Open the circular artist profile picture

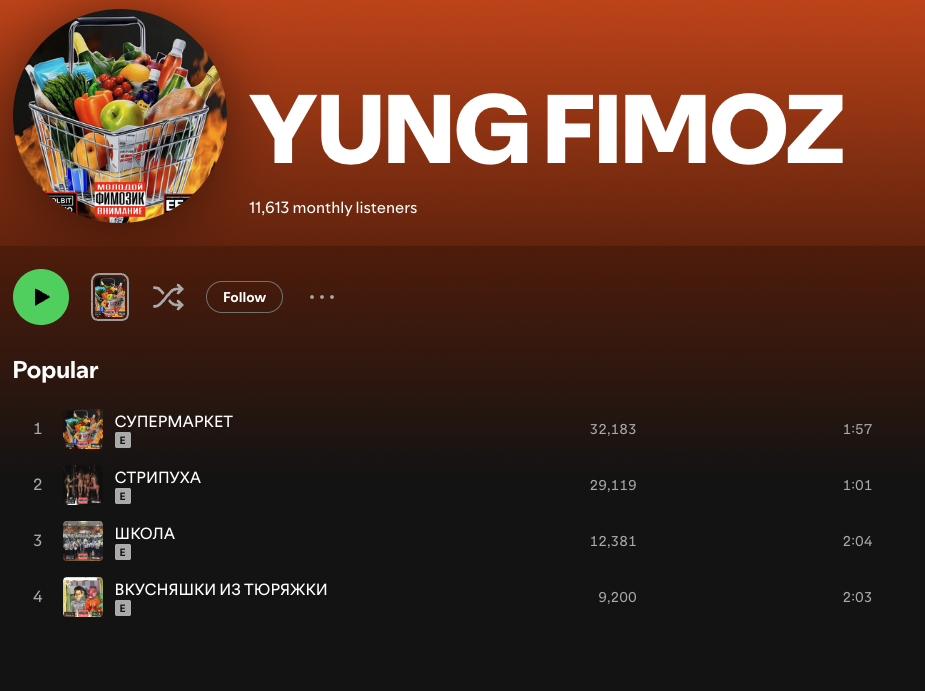[120, 116]
